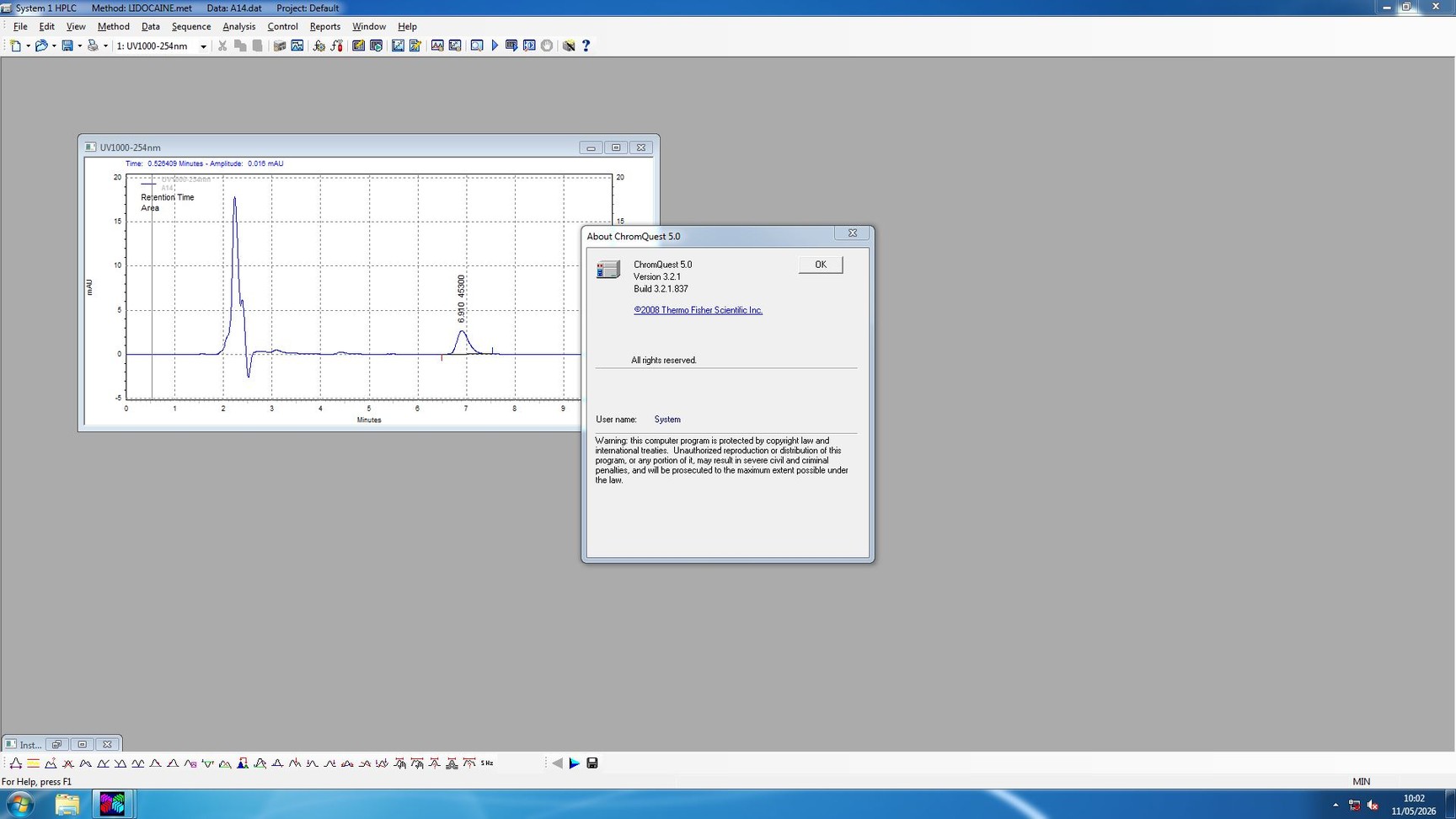Open the Control menu
1456x819 pixels.
pos(283,26)
